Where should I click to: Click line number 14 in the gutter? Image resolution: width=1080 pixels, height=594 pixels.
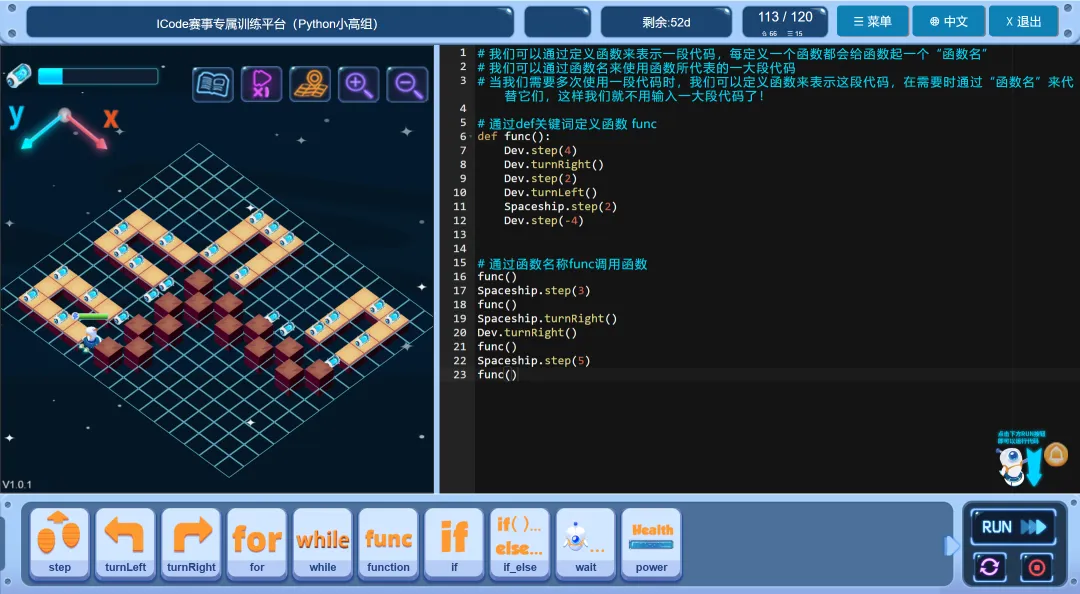tap(459, 248)
